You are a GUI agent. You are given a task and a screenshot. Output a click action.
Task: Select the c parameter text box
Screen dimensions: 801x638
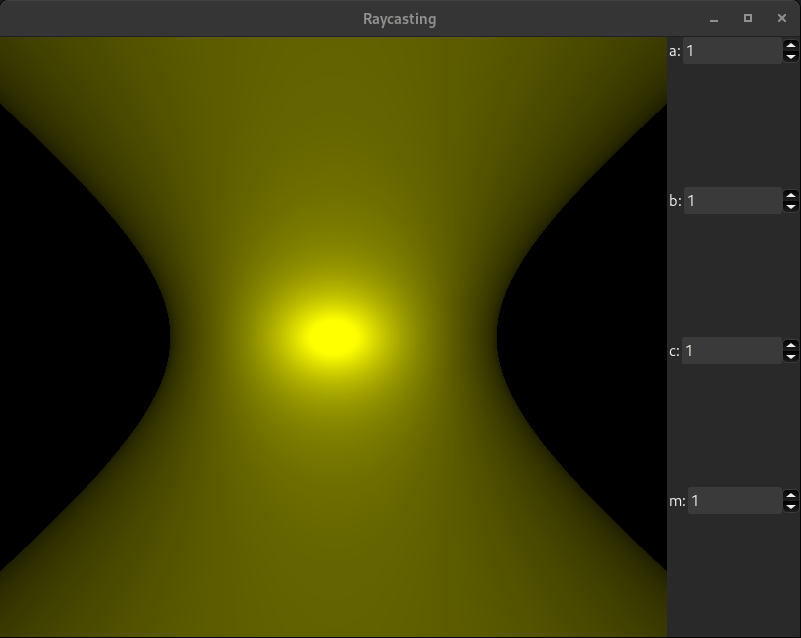(731, 350)
